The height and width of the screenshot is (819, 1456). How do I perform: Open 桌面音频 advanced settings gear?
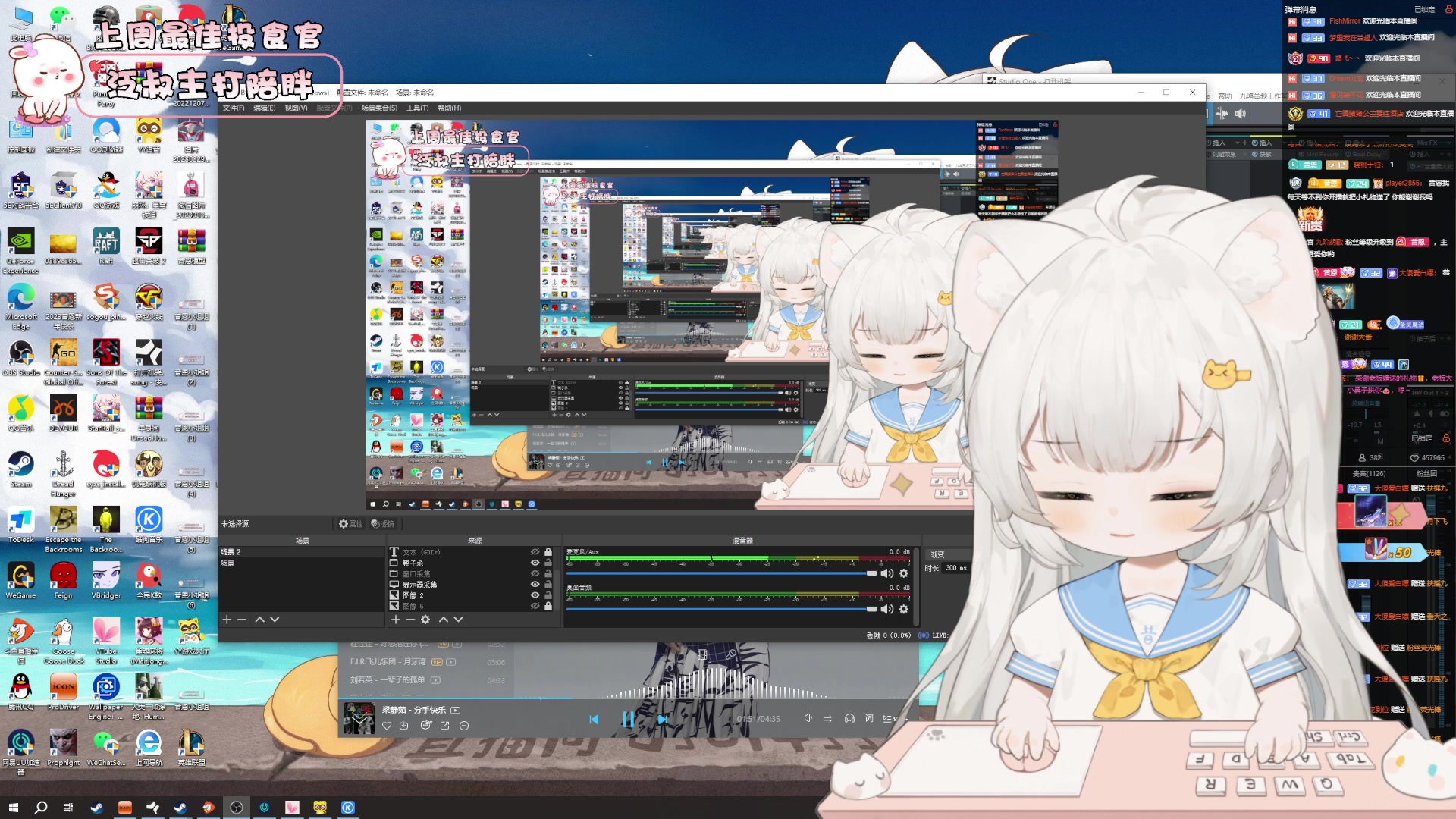tap(903, 609)
